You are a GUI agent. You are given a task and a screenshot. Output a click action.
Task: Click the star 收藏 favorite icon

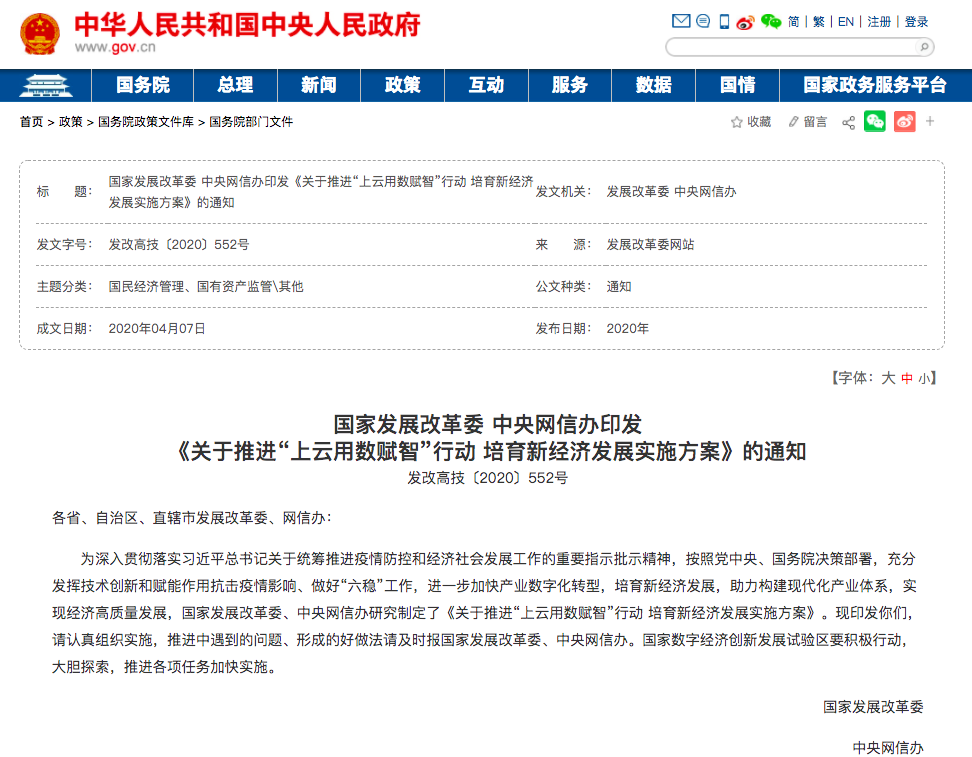pos(737,122)
